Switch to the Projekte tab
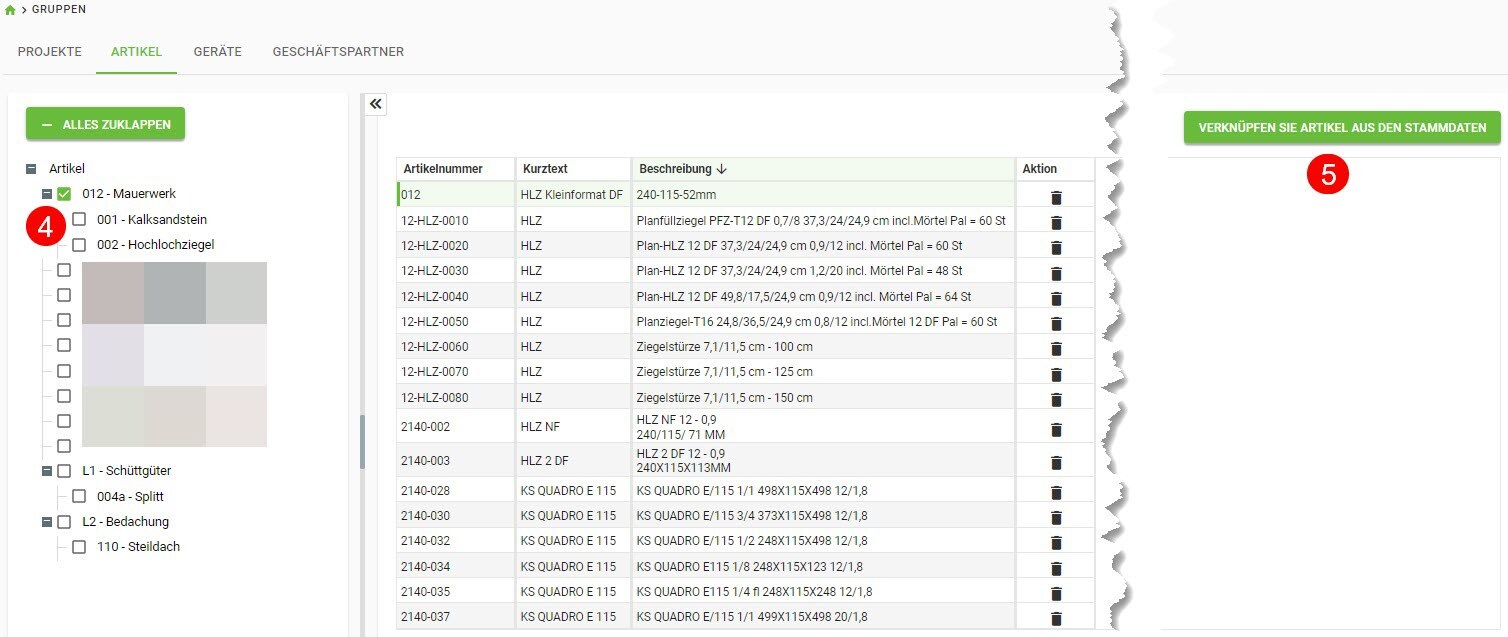This screenshot has height=637, width=1508. coord(50,52)
